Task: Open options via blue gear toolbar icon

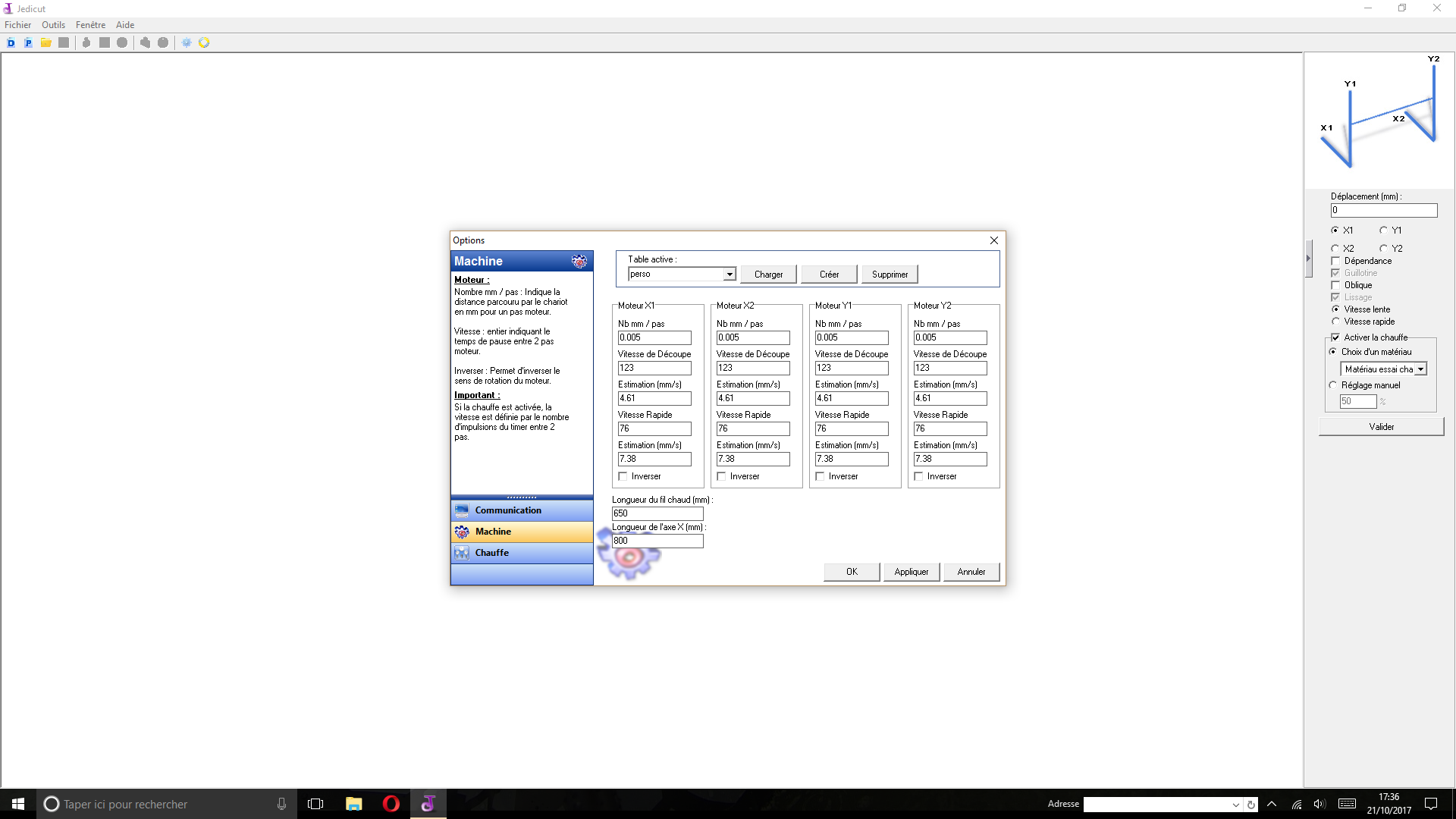Action: tap(187, 43)
